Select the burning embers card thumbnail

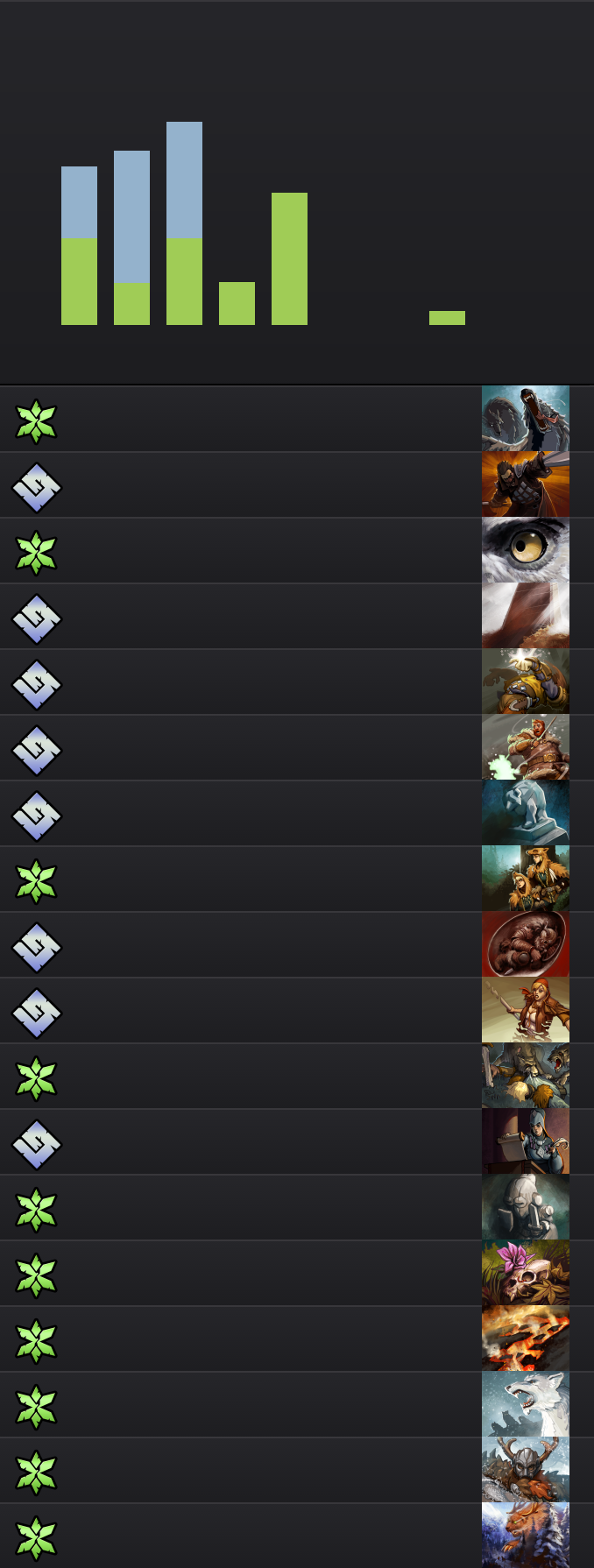(526, 1338)
